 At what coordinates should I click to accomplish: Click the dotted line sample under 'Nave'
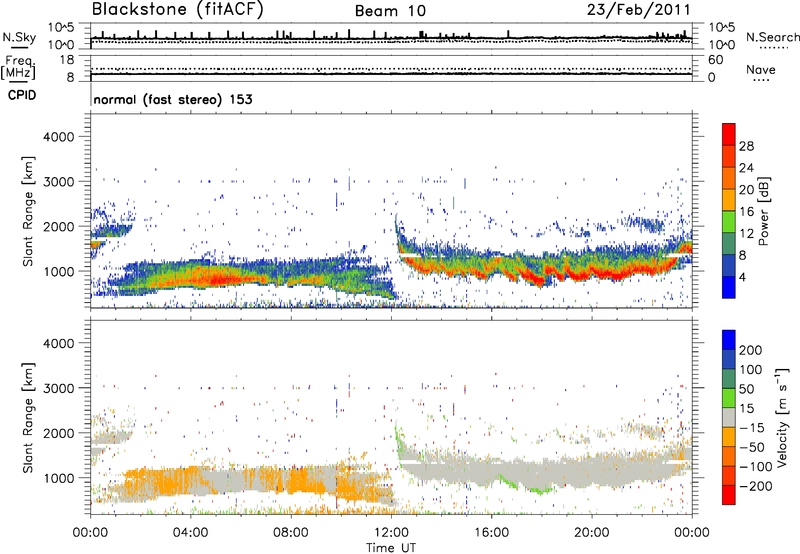click(x=761, y=81)
